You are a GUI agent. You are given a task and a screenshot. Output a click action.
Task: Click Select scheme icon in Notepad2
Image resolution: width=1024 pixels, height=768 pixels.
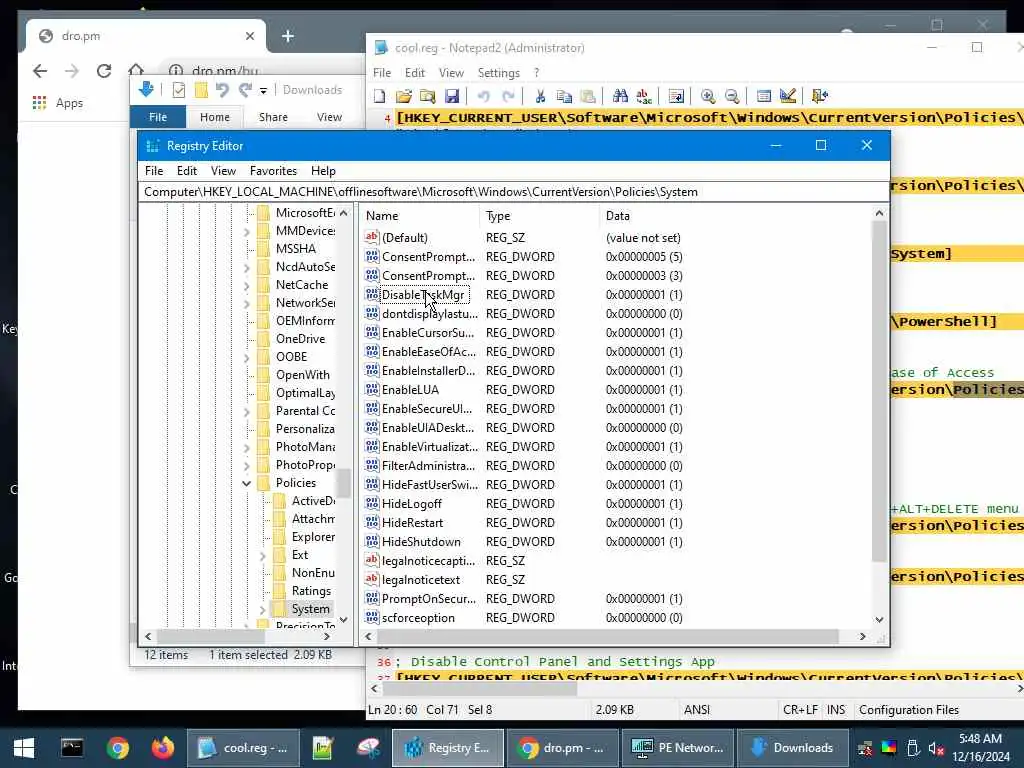(763, 97)
